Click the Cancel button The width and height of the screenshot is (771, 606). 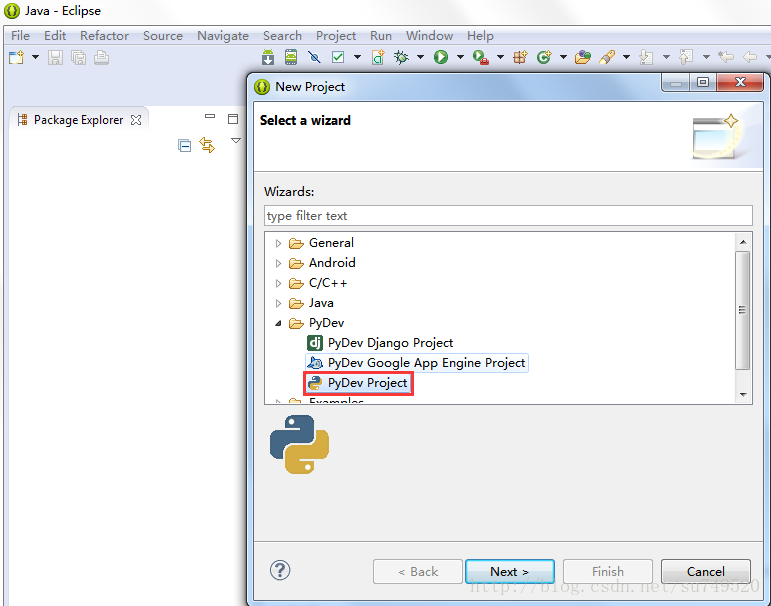click(x=706, y=572)
